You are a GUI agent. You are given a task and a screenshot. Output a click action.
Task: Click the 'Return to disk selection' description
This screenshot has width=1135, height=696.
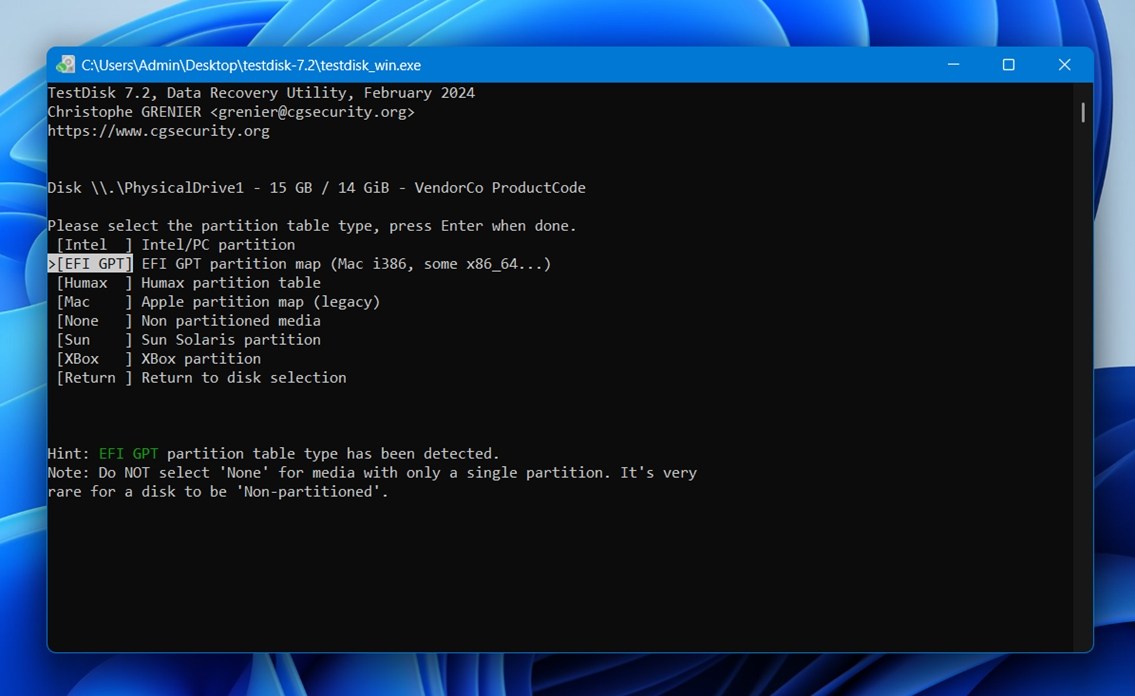click(244, 378)
